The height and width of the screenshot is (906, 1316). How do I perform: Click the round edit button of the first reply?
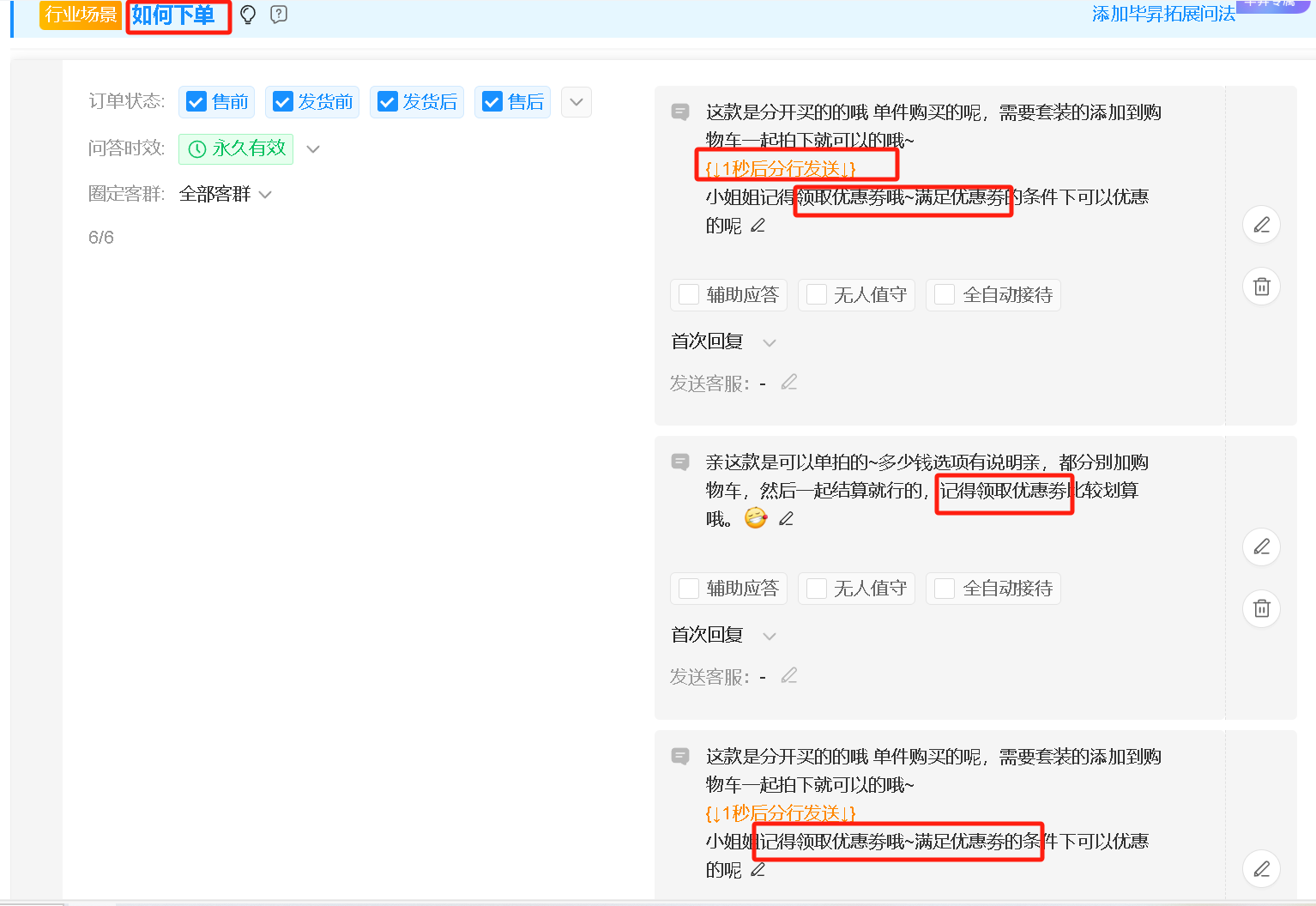tap(1262, 225)
